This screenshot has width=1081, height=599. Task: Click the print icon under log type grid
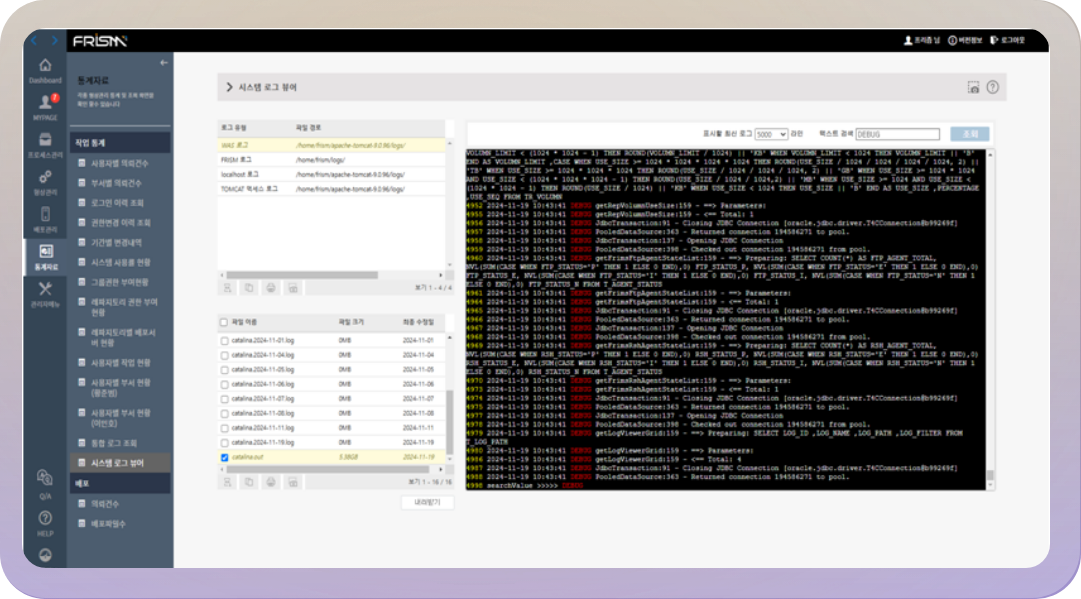(x=271, y=288)
